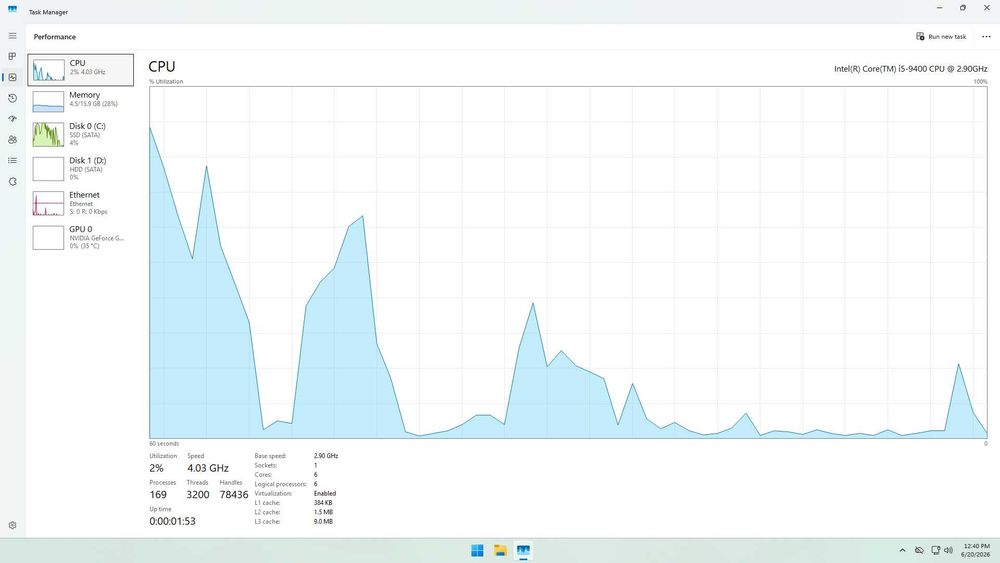
Task: Minimize the Task Manager window
Action: (x=939, y=8)
